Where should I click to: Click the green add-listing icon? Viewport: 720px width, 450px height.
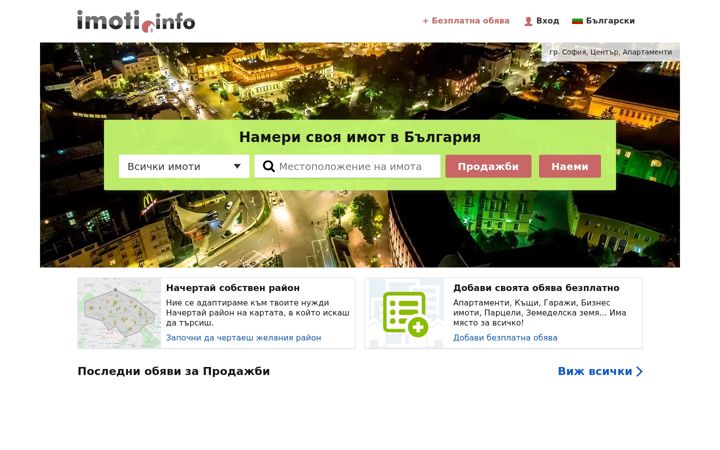(405, 314)
